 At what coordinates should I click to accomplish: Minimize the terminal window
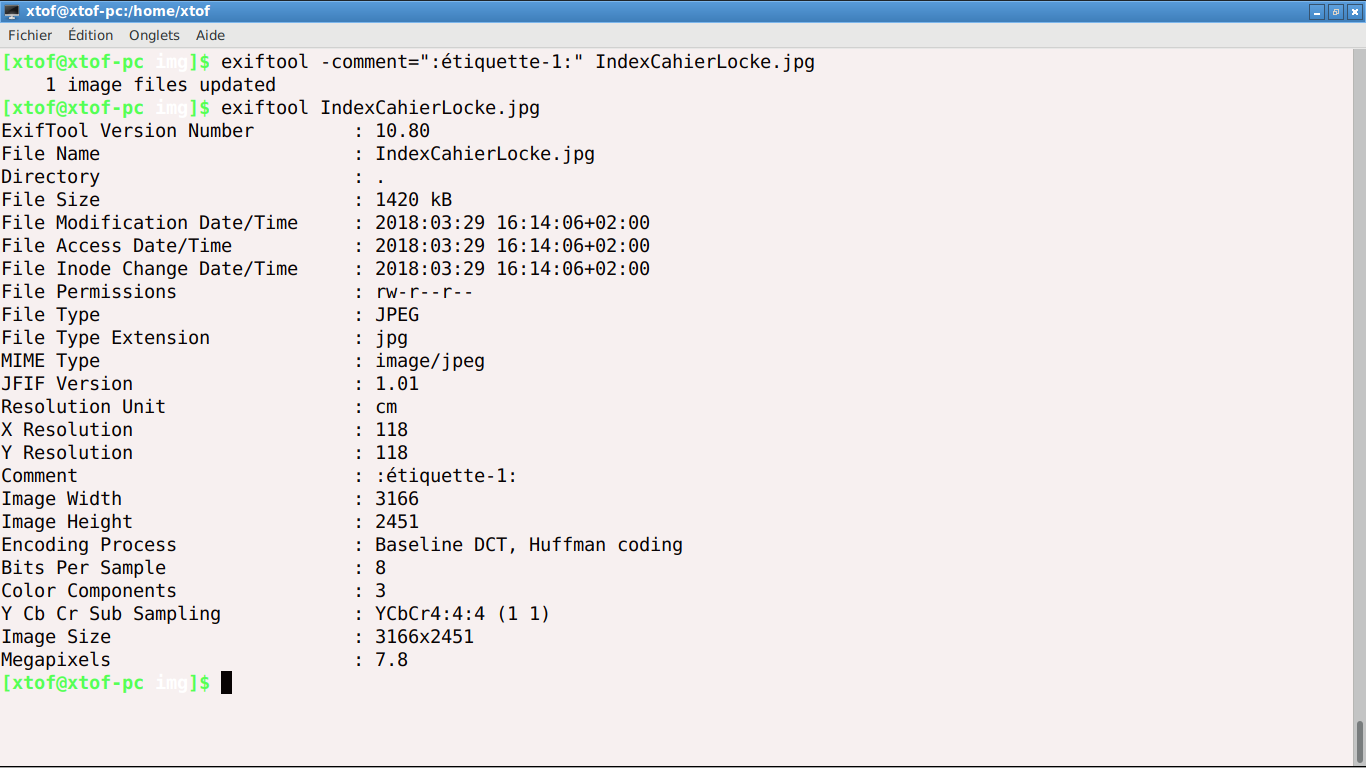1317,11
